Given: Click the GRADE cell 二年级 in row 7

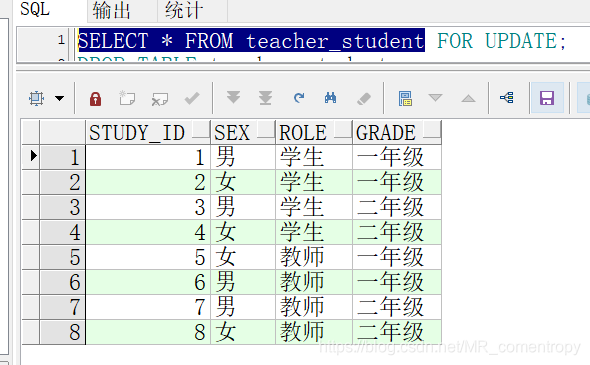Looking at the screenshot, I should [x=397, y=307].
